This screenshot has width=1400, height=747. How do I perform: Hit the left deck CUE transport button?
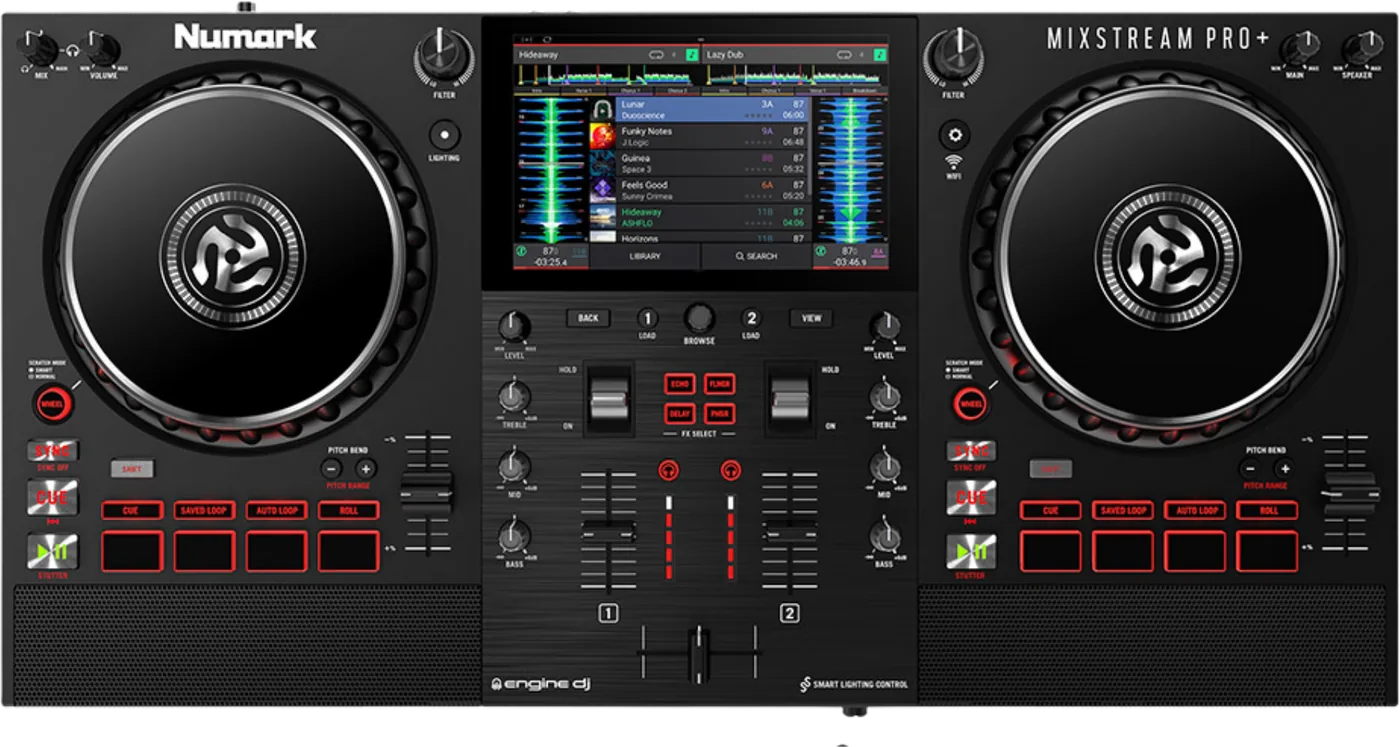(x=52, y=498)
